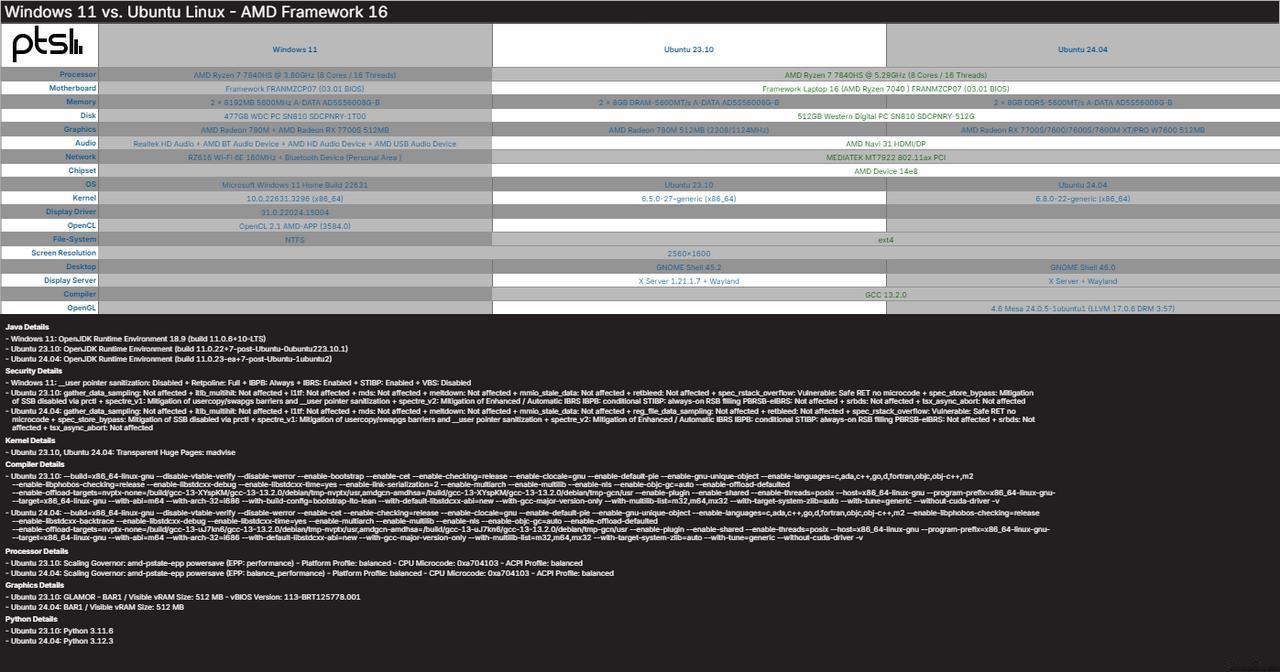
Task: Click the Compiler row label
Action: point(80,294)
